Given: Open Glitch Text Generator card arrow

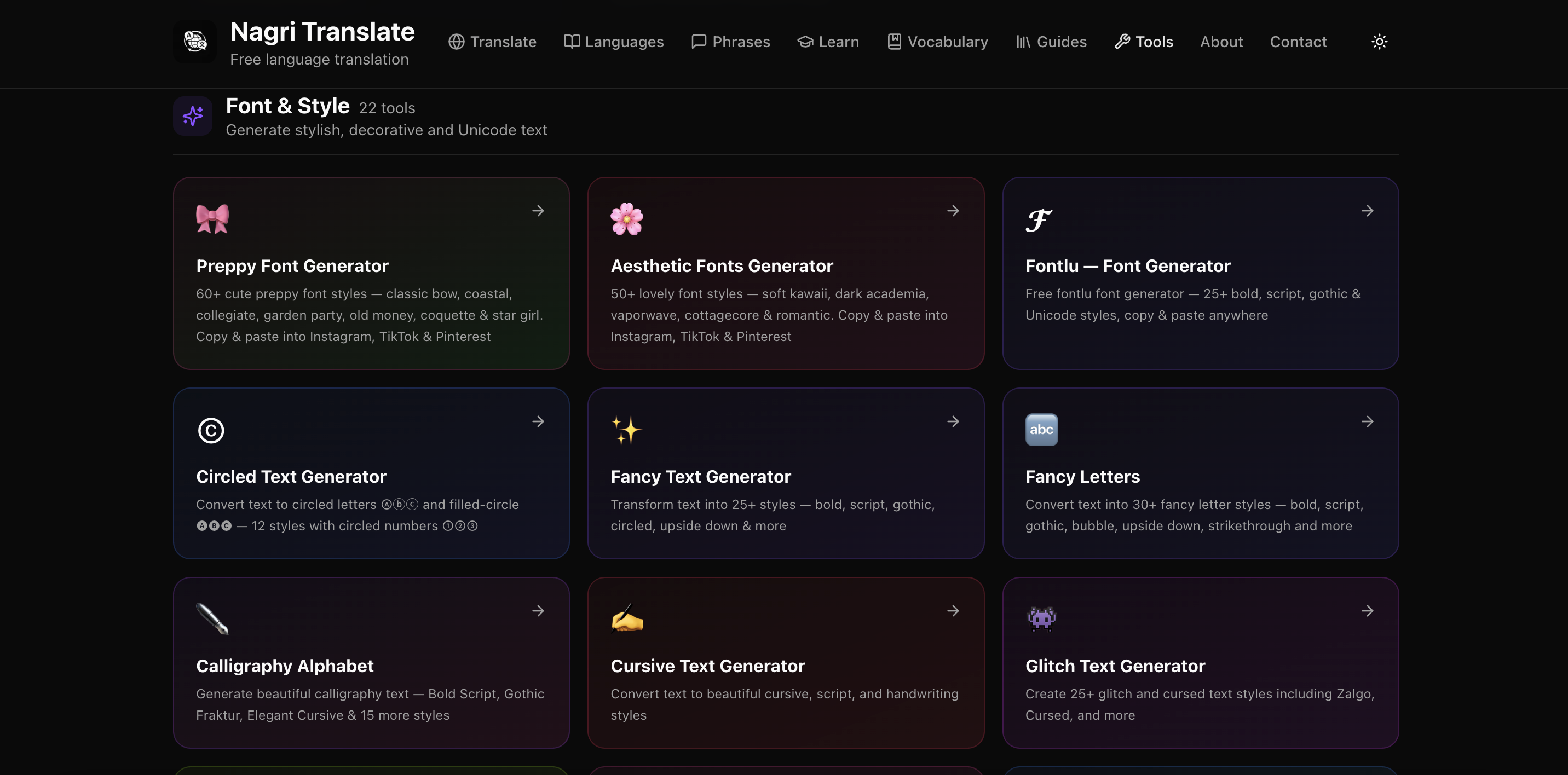Looking at the screenshot, I should (x=1367, y=611).
